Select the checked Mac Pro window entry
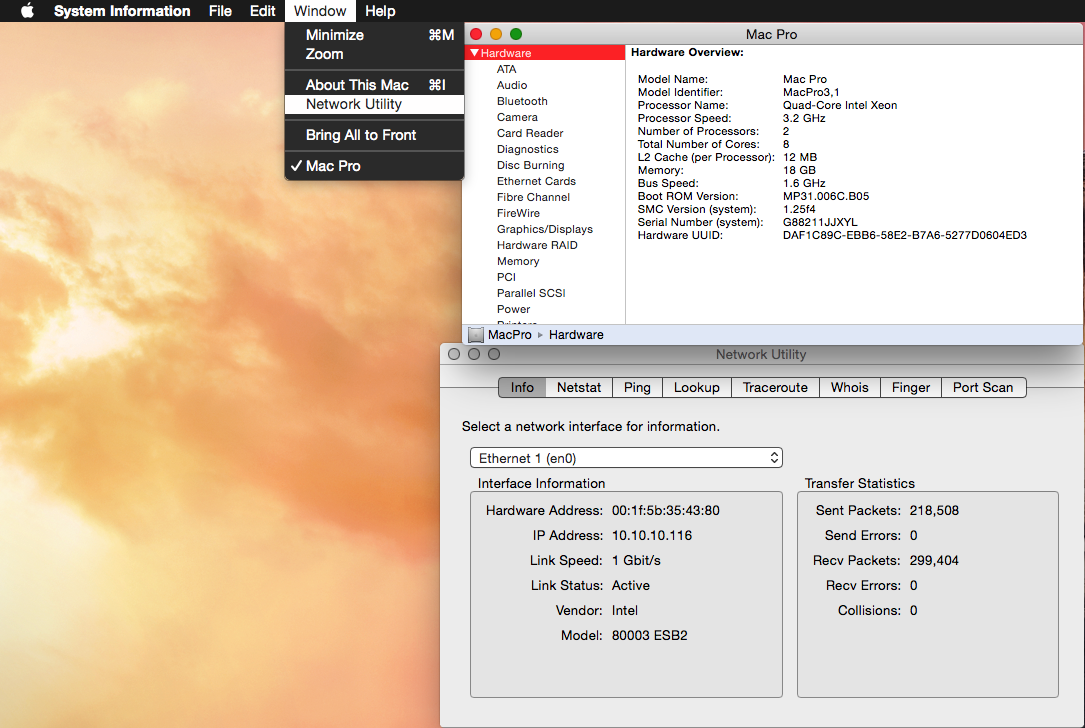 (x=374, y=166)
